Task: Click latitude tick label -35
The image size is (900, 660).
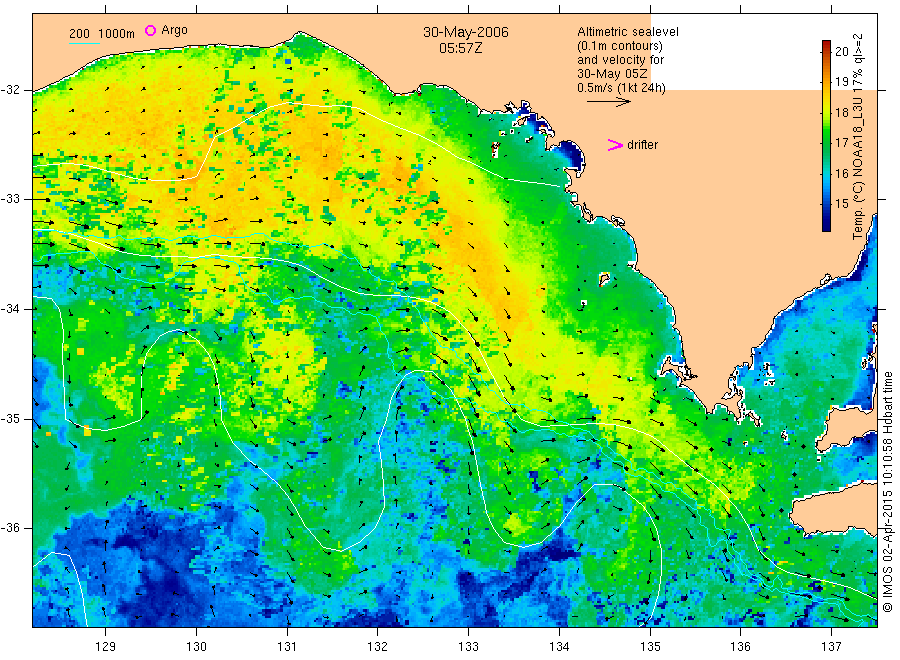Action: pos(11,418)
